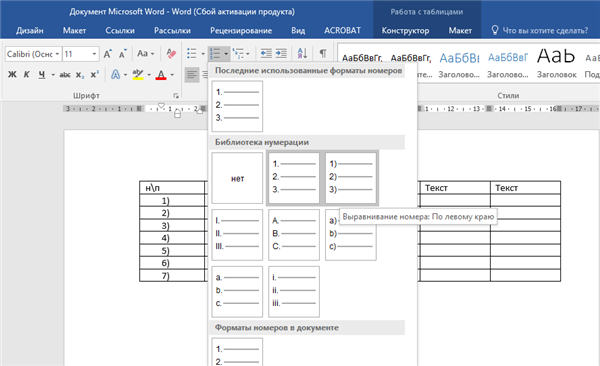Open the font name dropdown Calibri

point(57,54)
